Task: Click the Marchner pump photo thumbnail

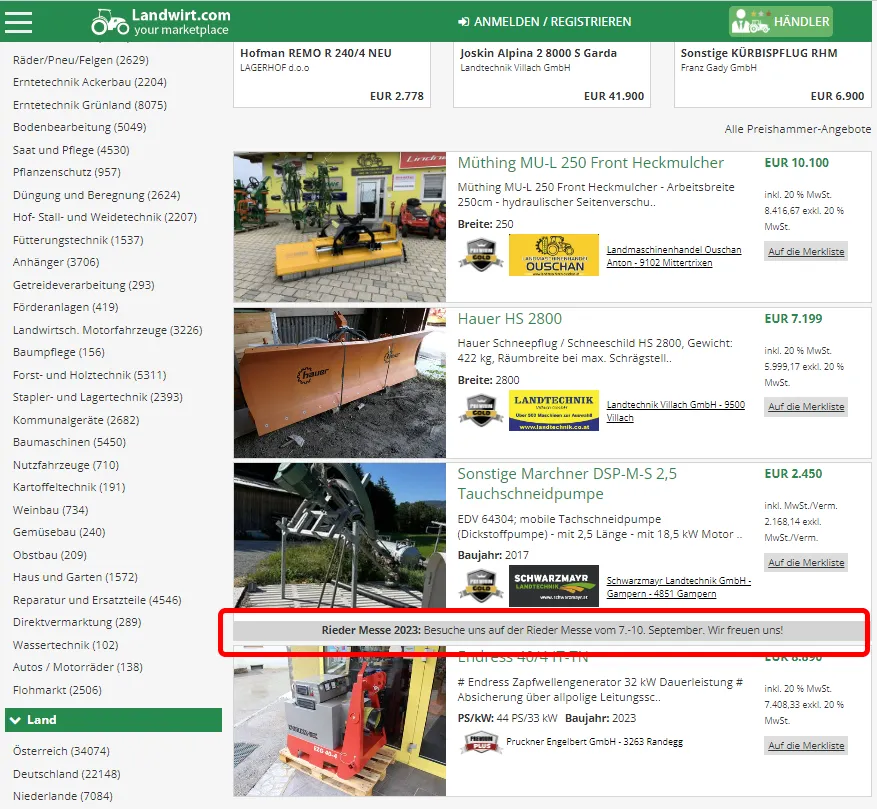Action: pos(340,535)
